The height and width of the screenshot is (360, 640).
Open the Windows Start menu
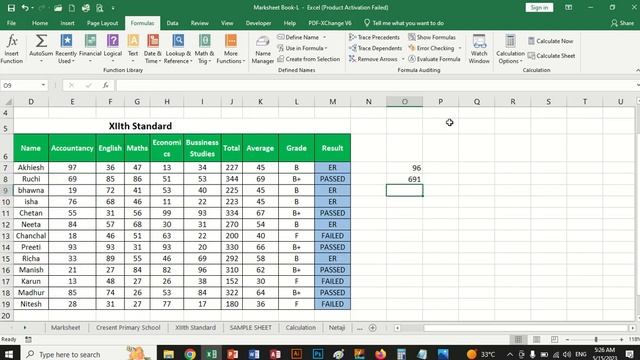9,354
